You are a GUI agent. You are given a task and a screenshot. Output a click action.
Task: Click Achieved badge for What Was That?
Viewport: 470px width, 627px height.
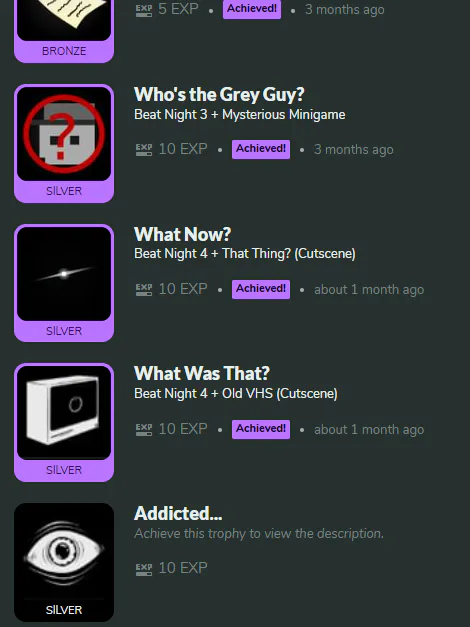point(261,429)
